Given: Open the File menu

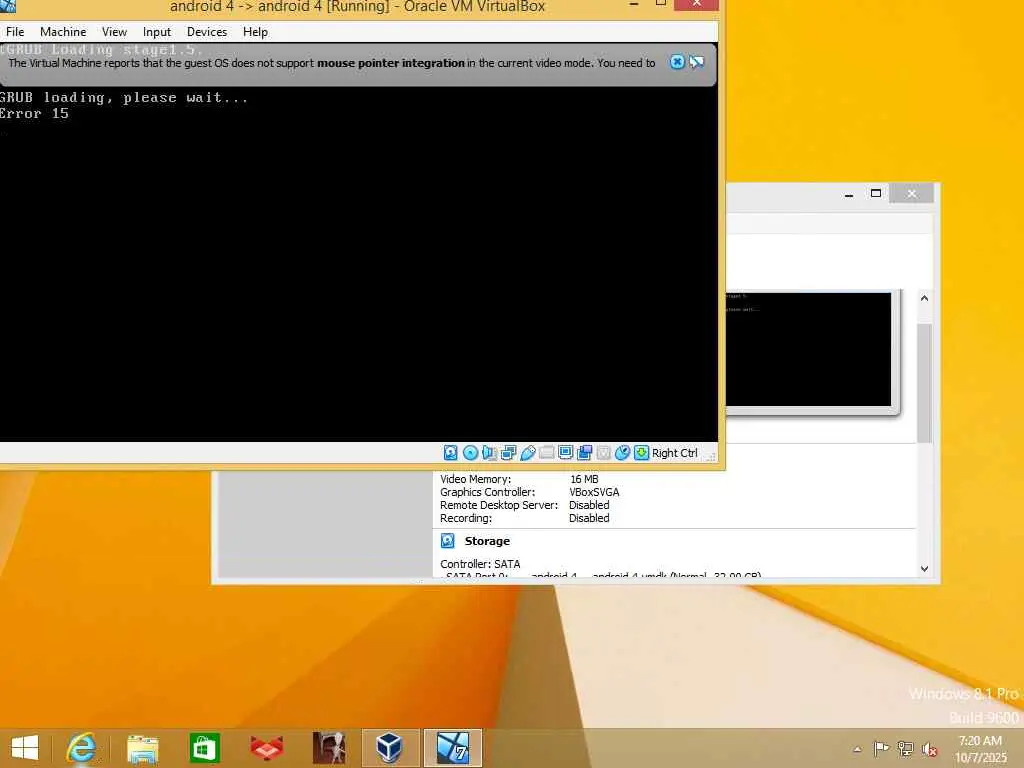Looking at the screenshot, I should 15,32.
